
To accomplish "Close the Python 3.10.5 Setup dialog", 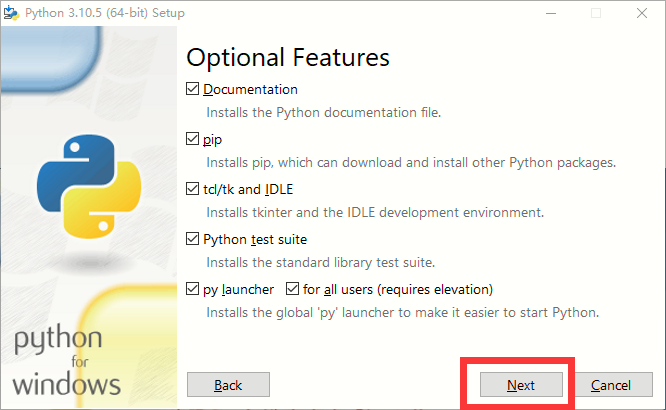I will 641,13.
